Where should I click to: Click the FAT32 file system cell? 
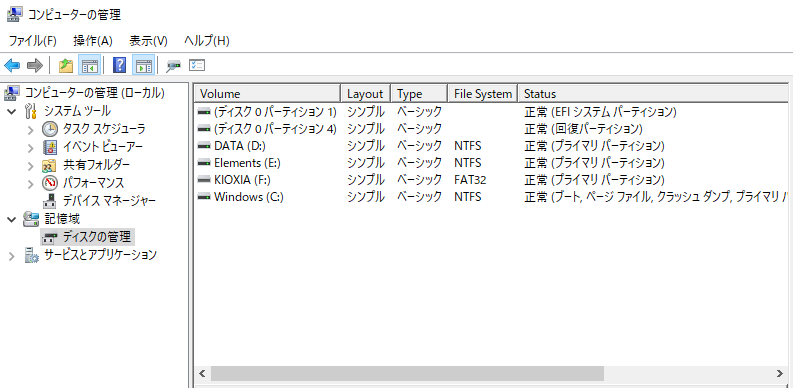[x=470, y=180]
